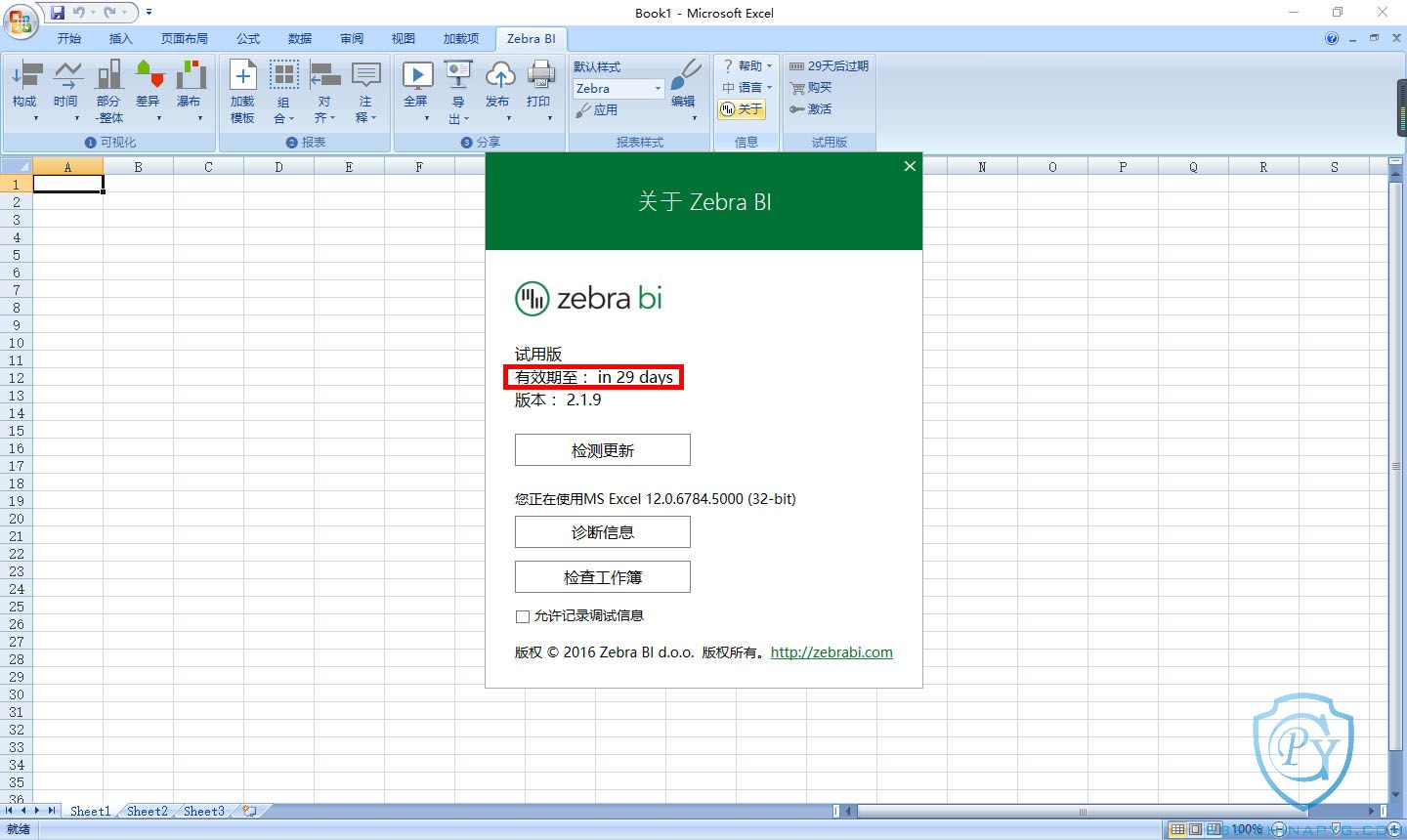The image size is (1407, 840).
Task: Select column B header
Action: 138,167
